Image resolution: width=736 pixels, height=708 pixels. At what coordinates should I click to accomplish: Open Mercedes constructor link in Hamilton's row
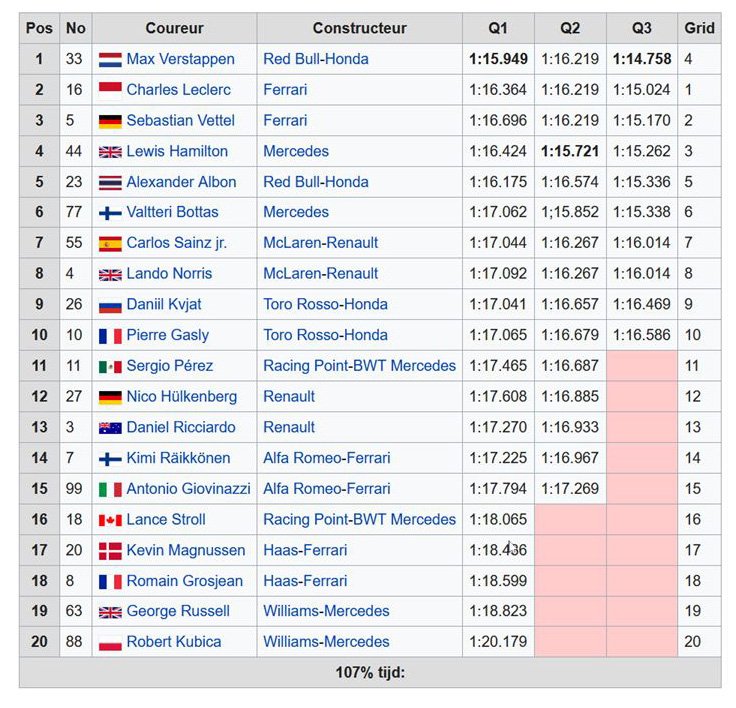coord(296,151)
